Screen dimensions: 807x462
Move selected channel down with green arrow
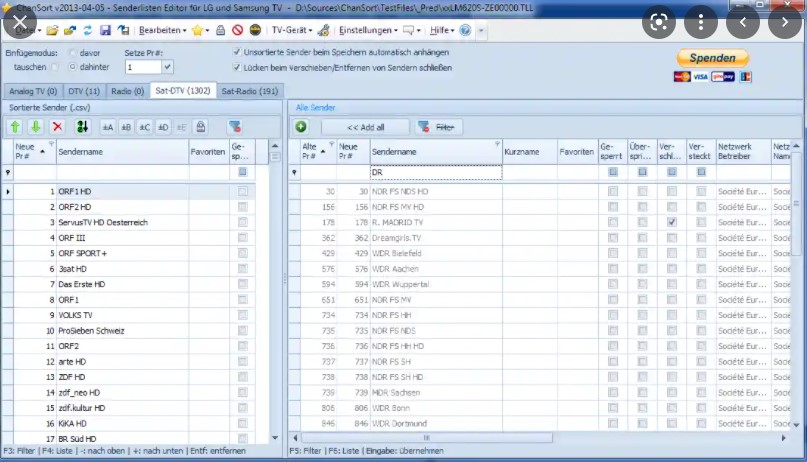point(36,127)
